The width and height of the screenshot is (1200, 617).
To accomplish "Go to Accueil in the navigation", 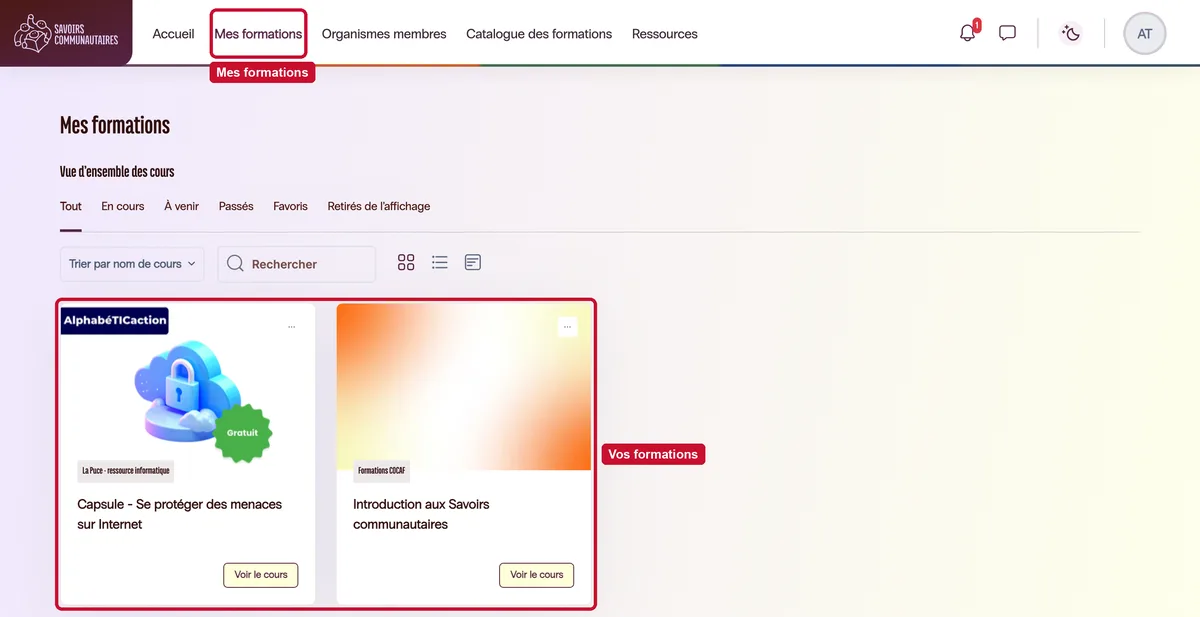I will coord(173,34).
